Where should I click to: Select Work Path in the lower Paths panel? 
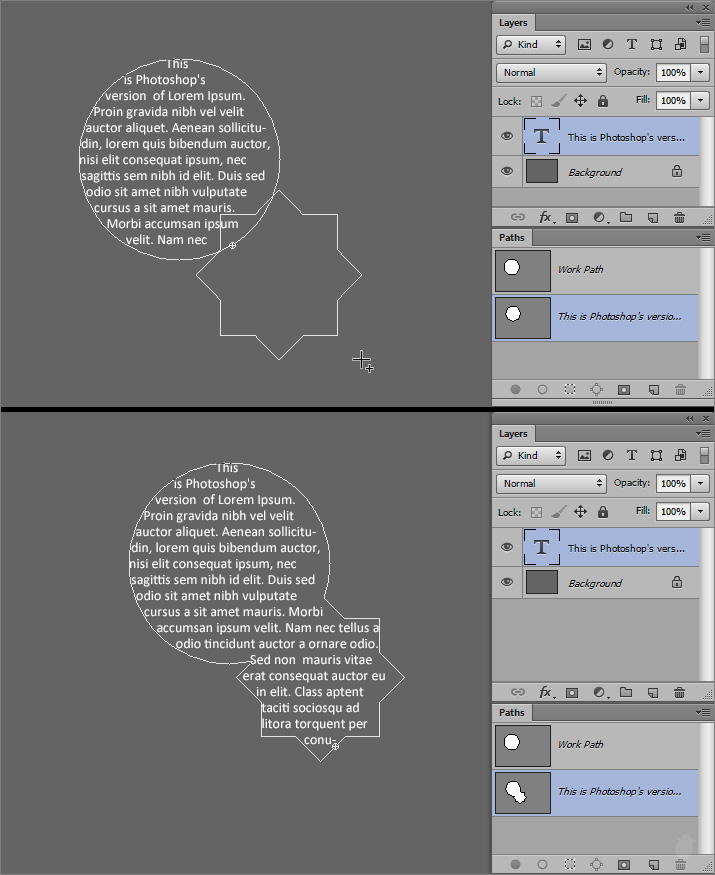580,744
